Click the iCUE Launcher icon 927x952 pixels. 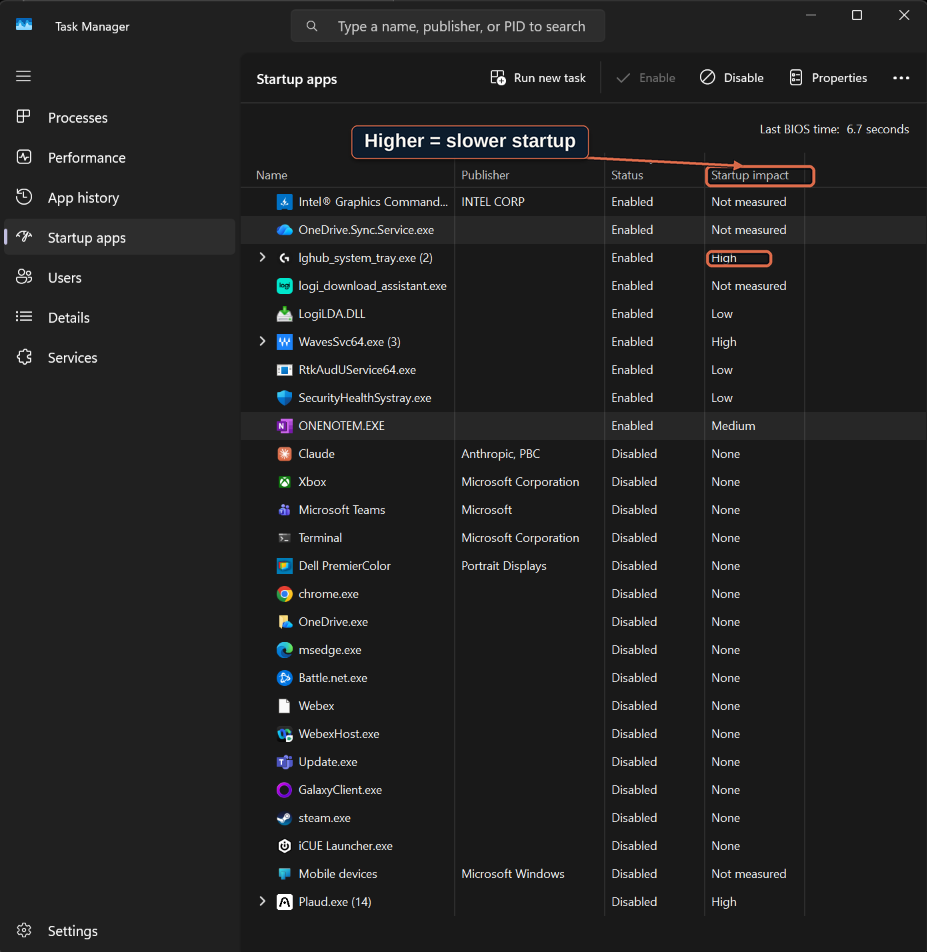coord(284,846)
